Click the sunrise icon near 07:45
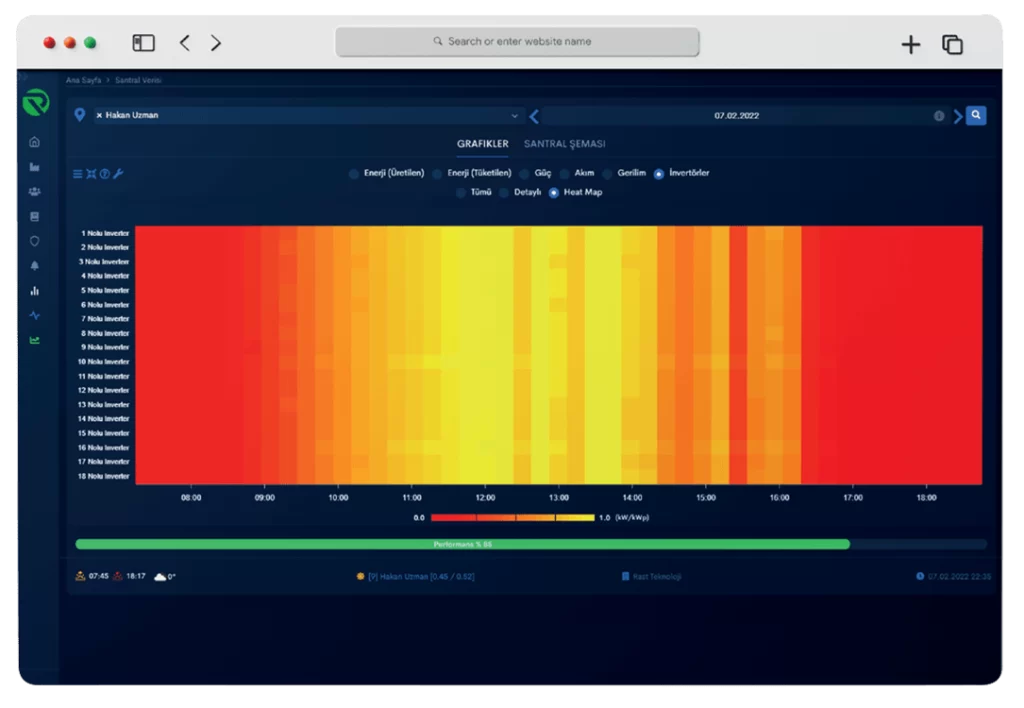 tap(80, 576)
